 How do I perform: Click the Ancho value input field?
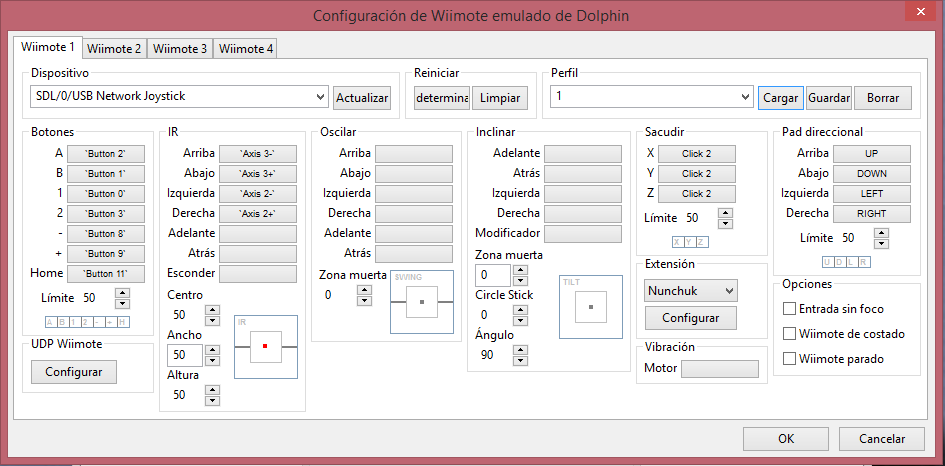click(x=186, y=355)
